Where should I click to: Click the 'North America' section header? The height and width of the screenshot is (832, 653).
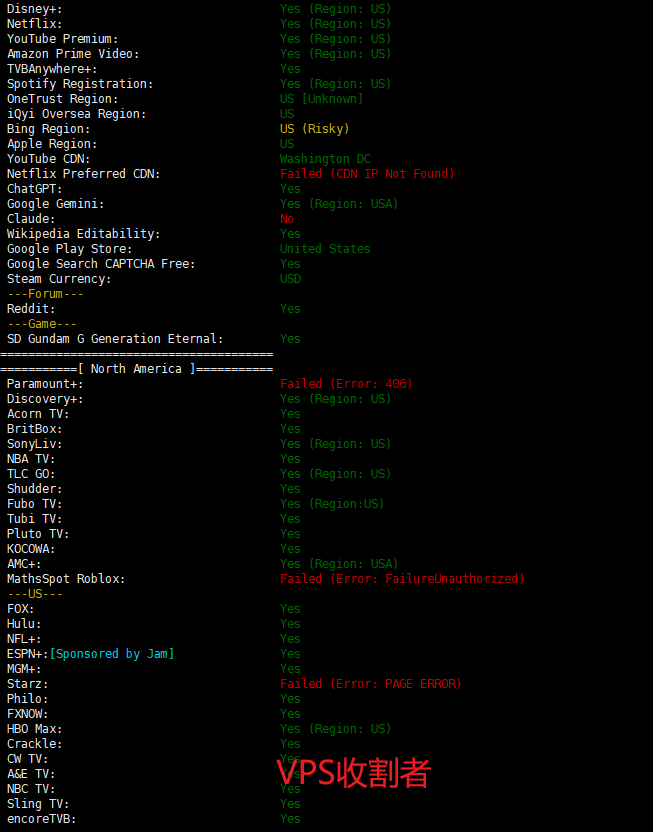[x=136, y=369]
